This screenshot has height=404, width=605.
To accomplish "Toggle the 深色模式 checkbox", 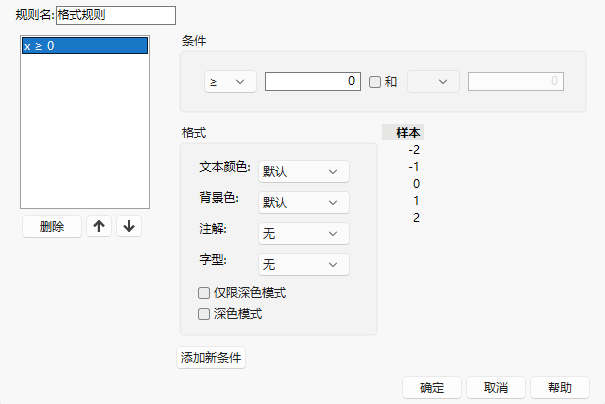I will 204,314.
